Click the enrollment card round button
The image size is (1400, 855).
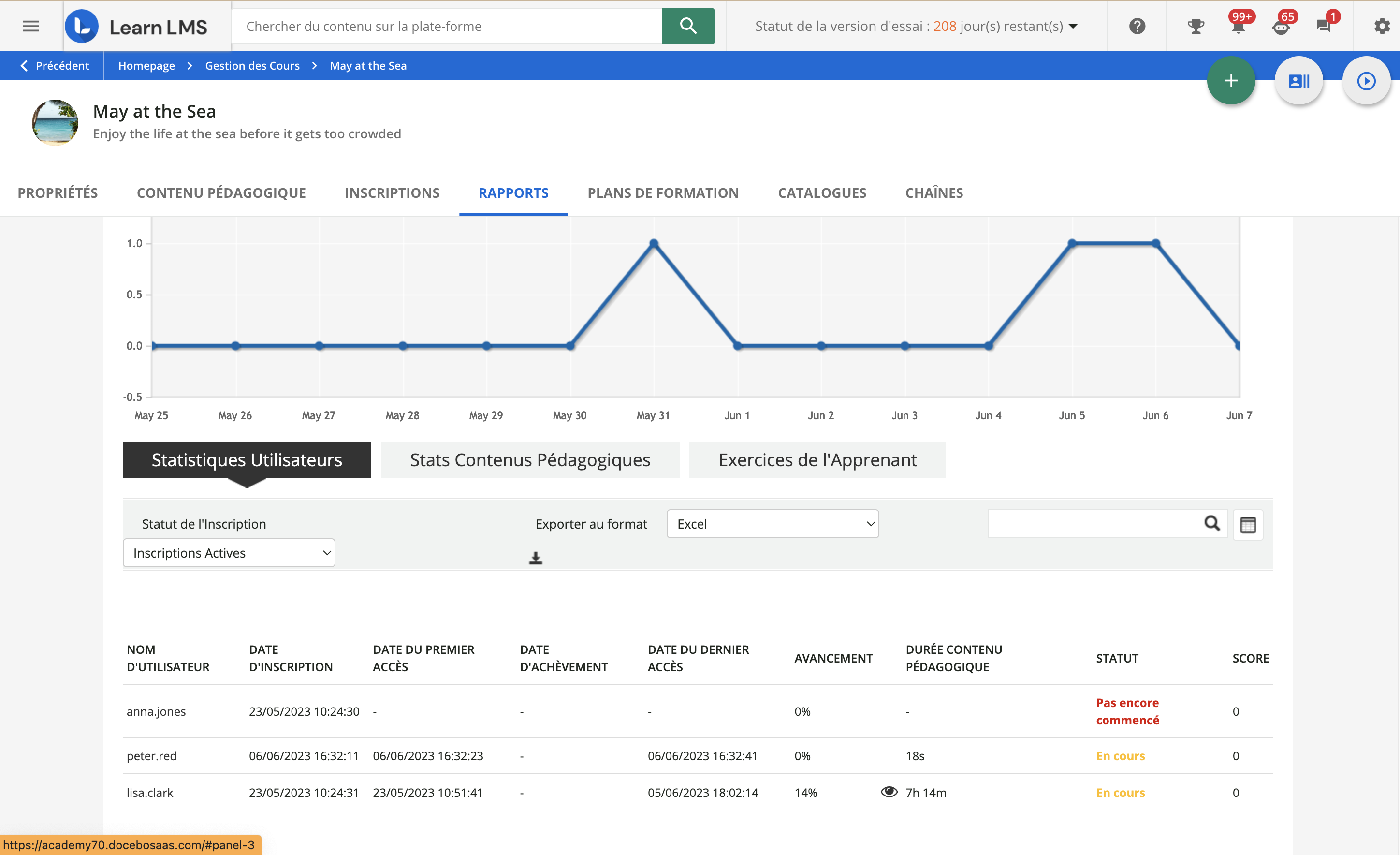pyautogui.click(x=1299, y=81)
